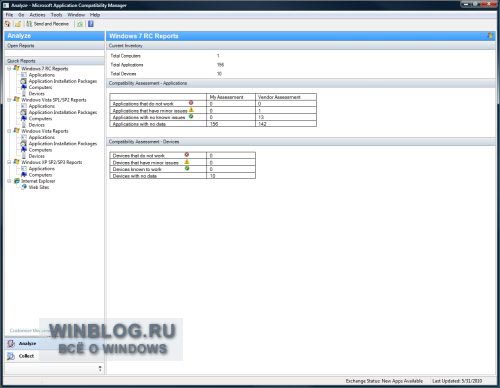Click the yellow warning icon beside Applications minor issues

191,109
